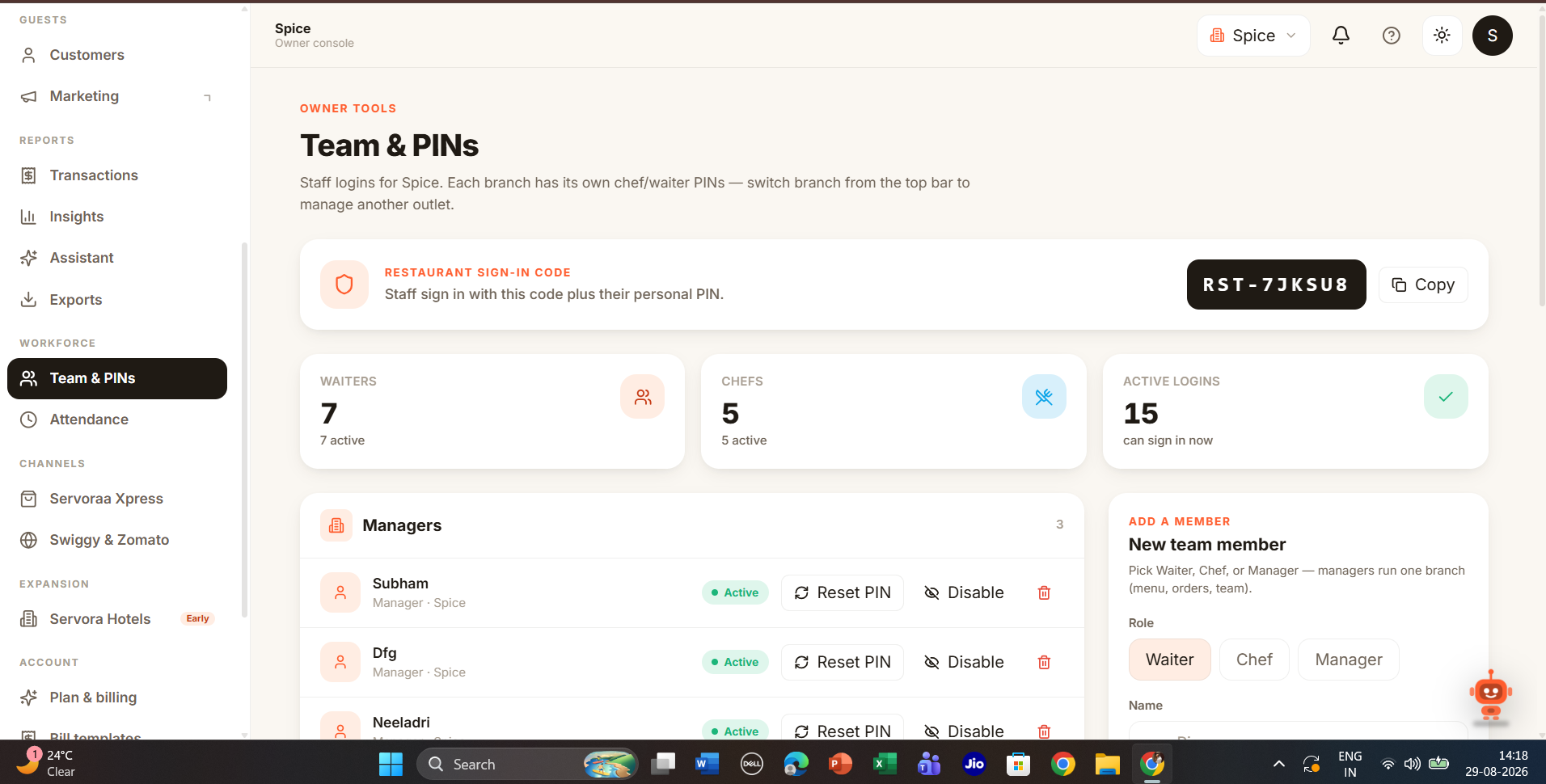This screenshot has height=784, width=1546.
Task: Go to Insights in the sidebar
Action: [x=117, y=217]
